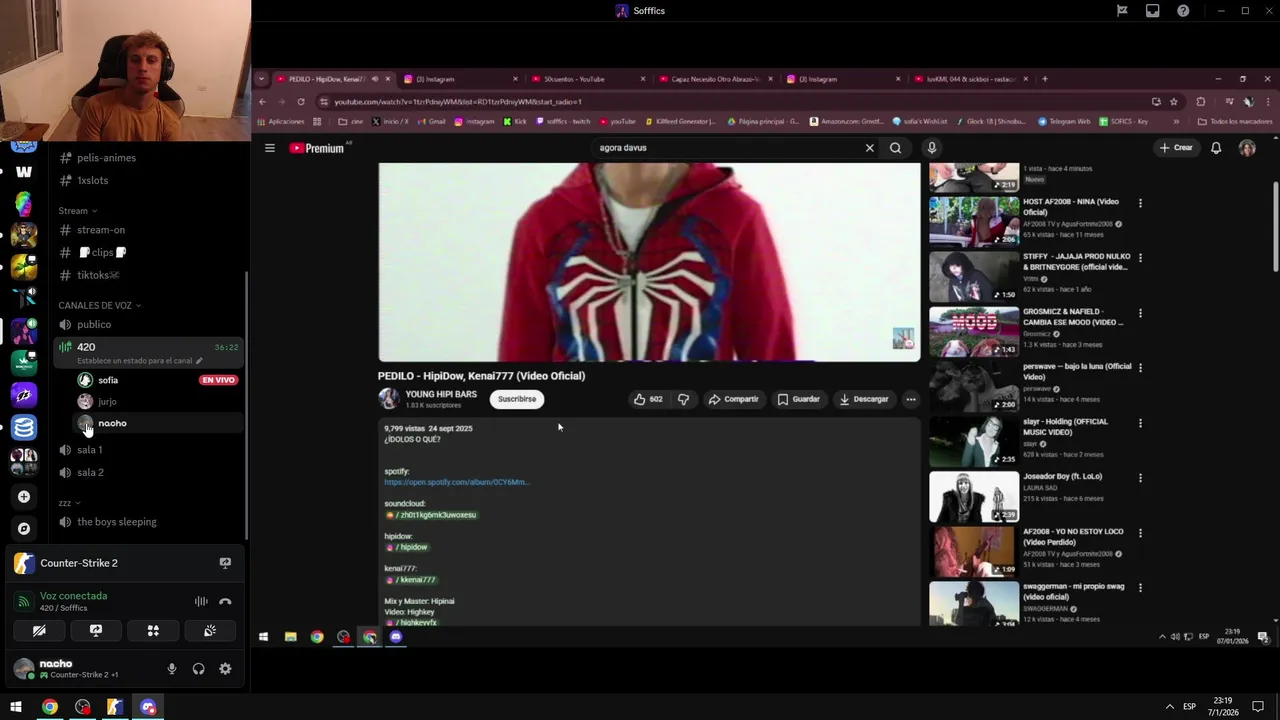Viewport: 1280px width, 720px height.
Task: Click the share screen button
Action: tap(96, 631)
